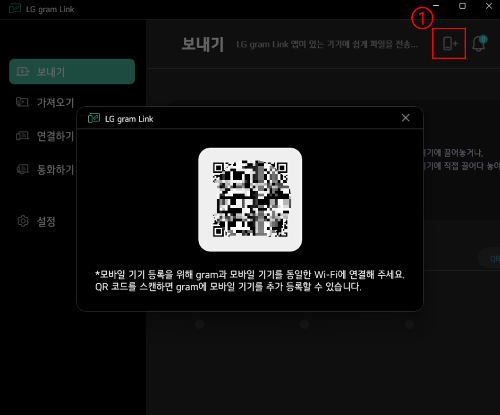Click the 연결하기 sidebar icon

pyautogui.click(x=22, y=136)
